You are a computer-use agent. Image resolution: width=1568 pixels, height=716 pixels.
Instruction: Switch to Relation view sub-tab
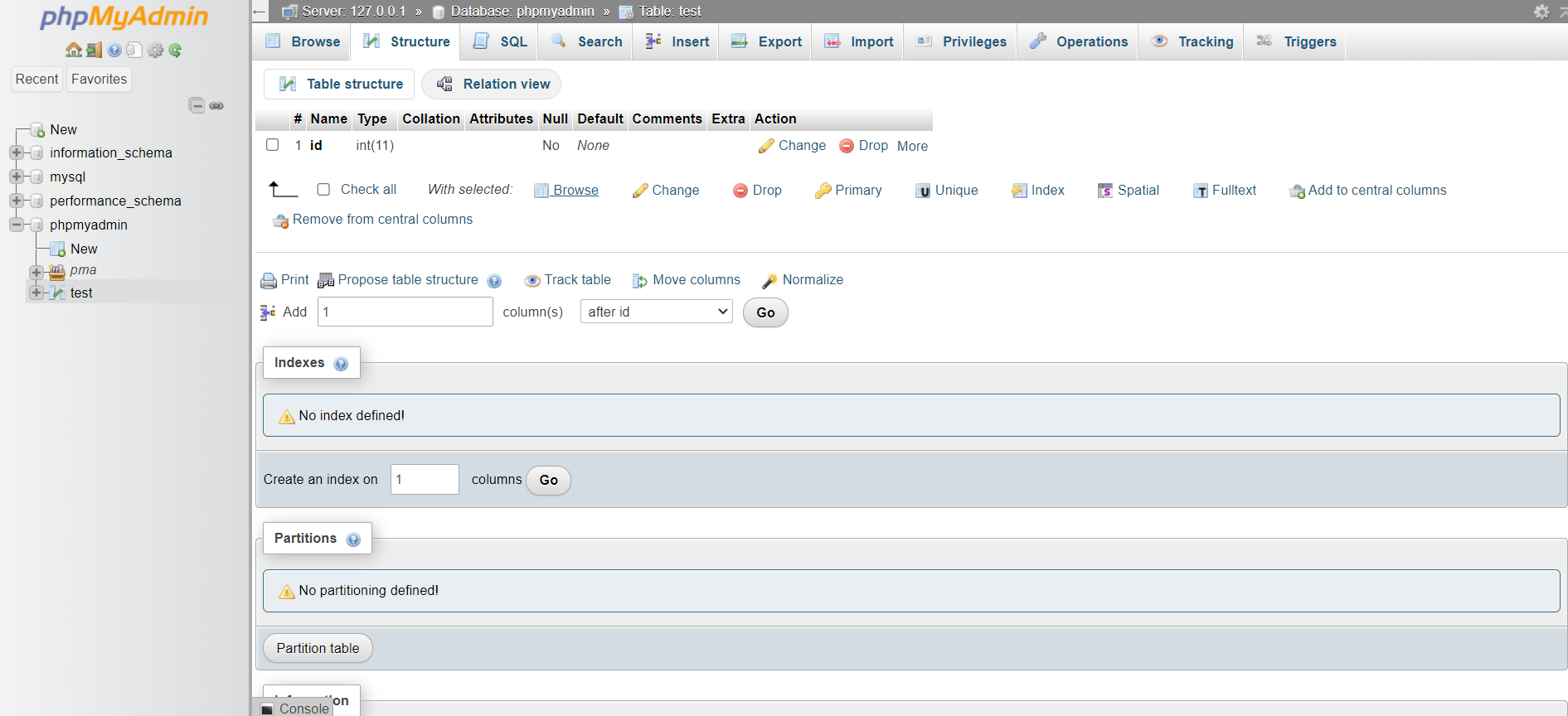(x=492, y=84)
